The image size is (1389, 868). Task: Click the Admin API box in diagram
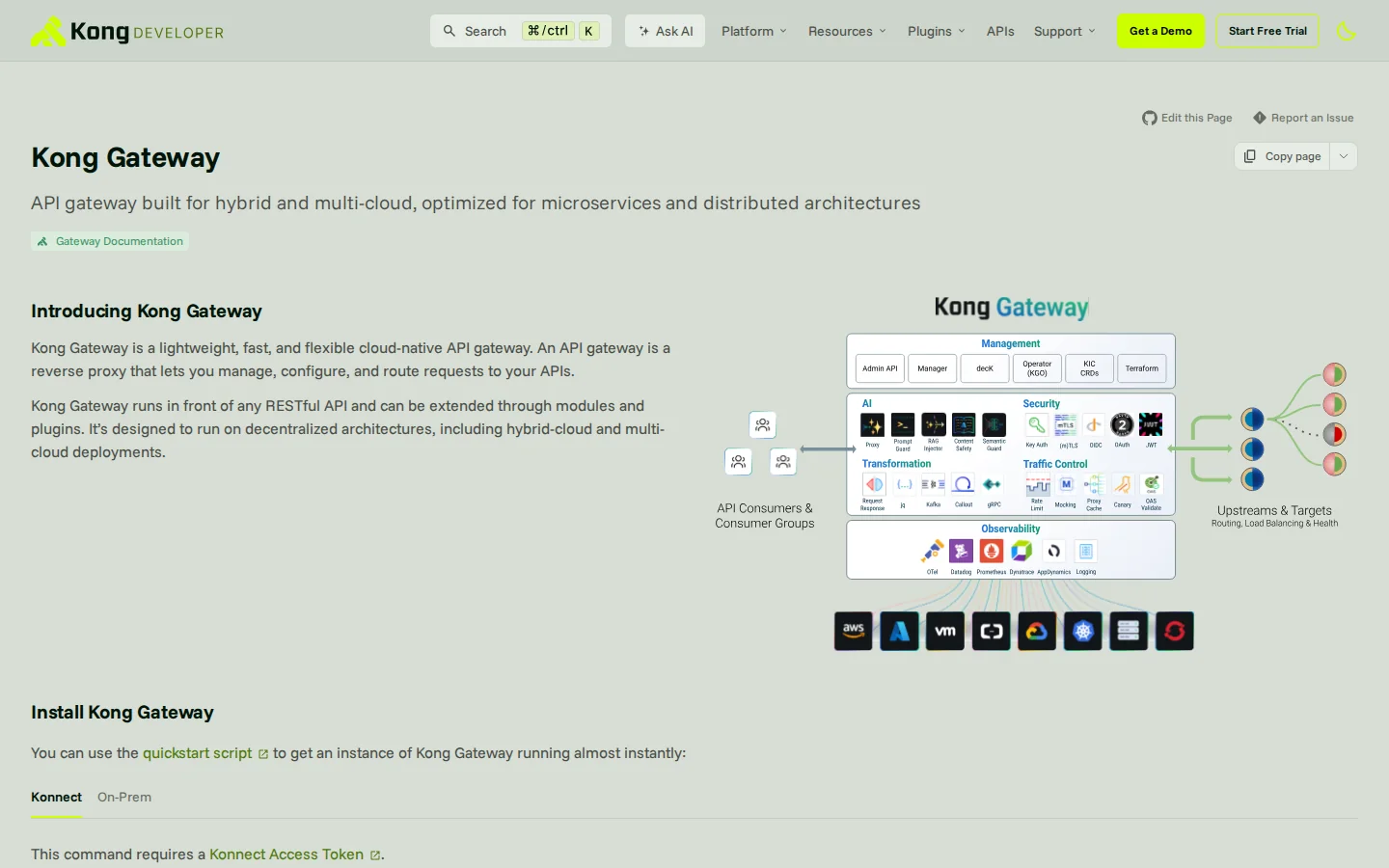click(880, 368)
